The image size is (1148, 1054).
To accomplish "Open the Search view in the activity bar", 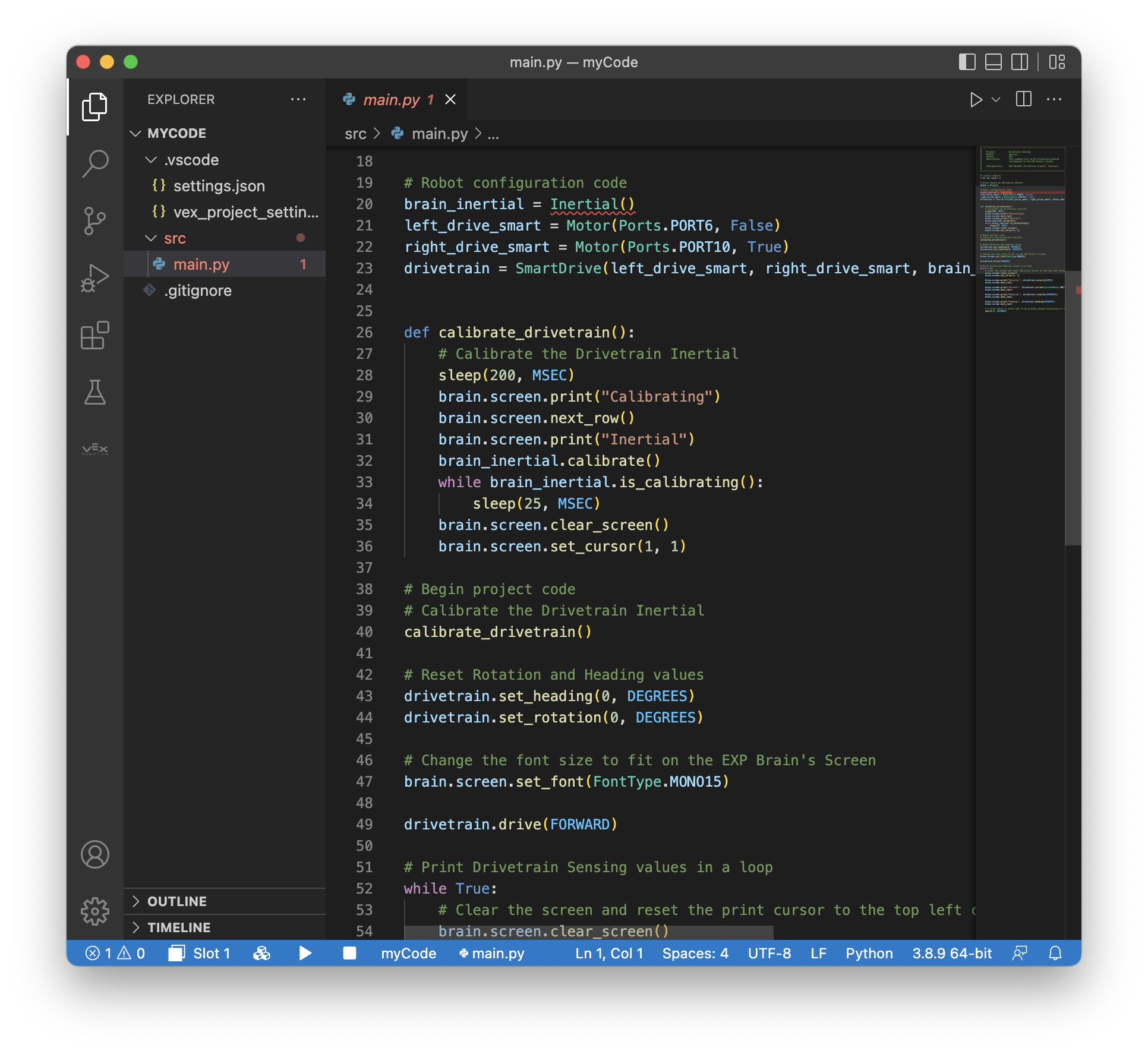I will click(94, 165).
